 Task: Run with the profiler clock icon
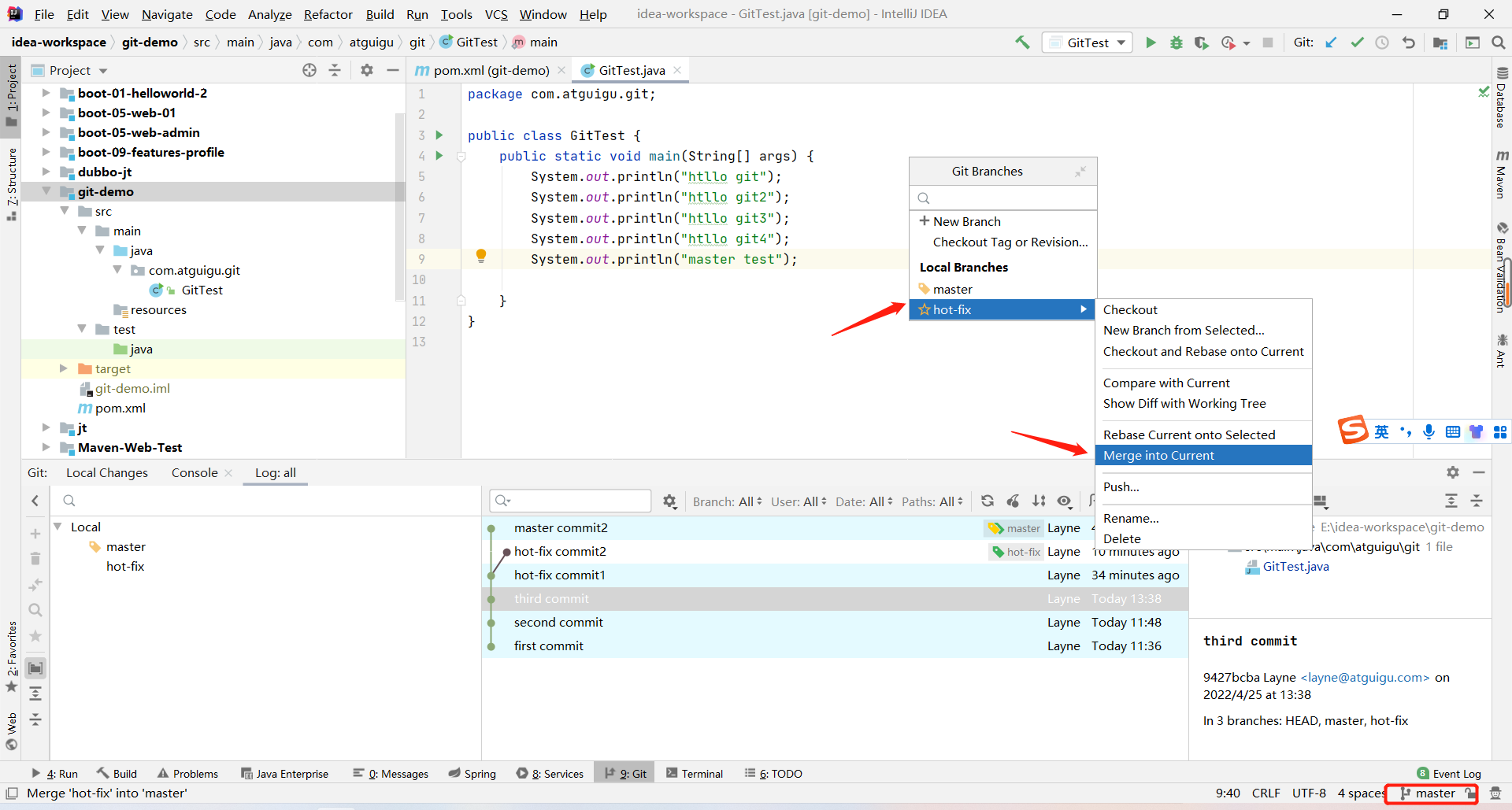coord(1228,43)
